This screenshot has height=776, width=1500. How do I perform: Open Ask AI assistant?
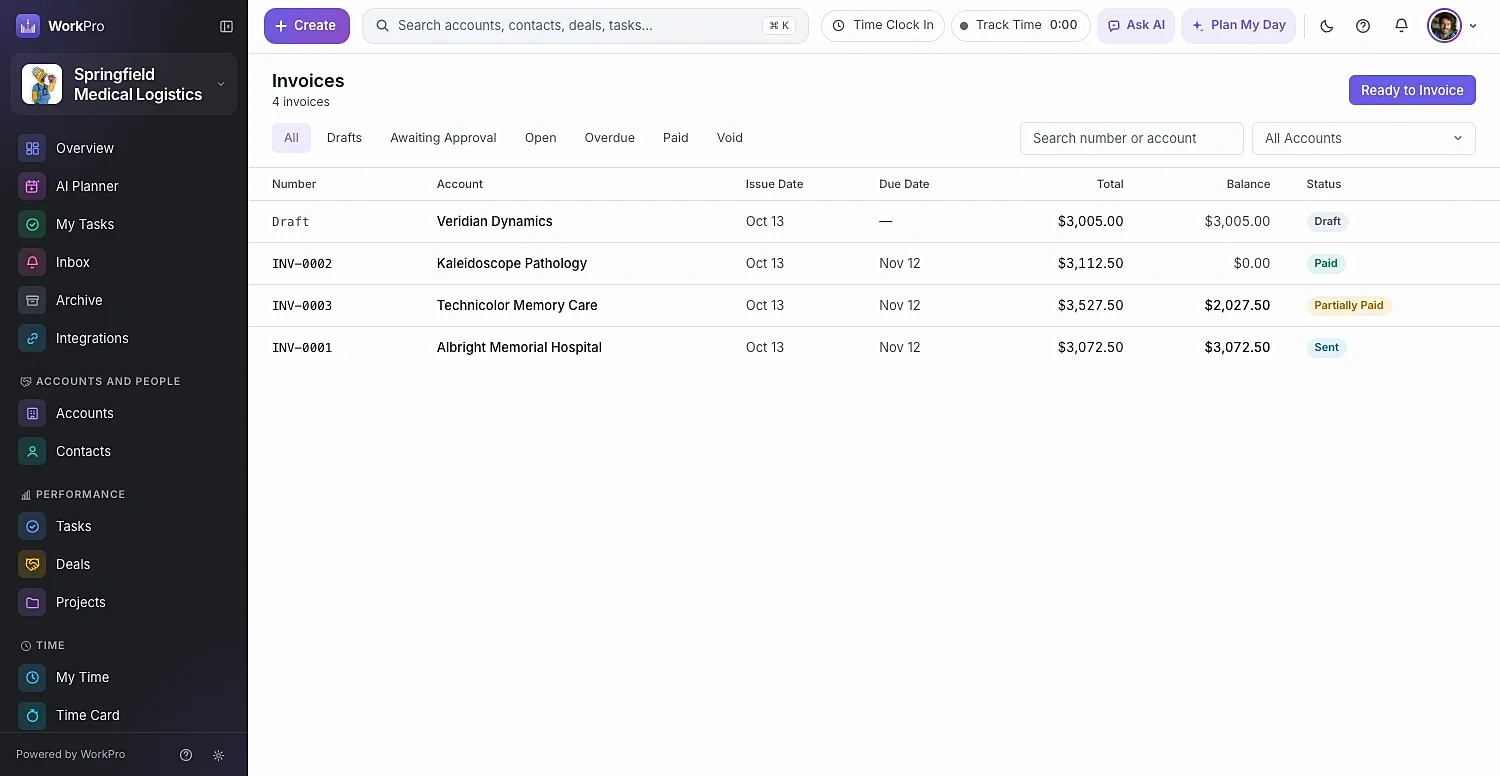coord(1135,26)
